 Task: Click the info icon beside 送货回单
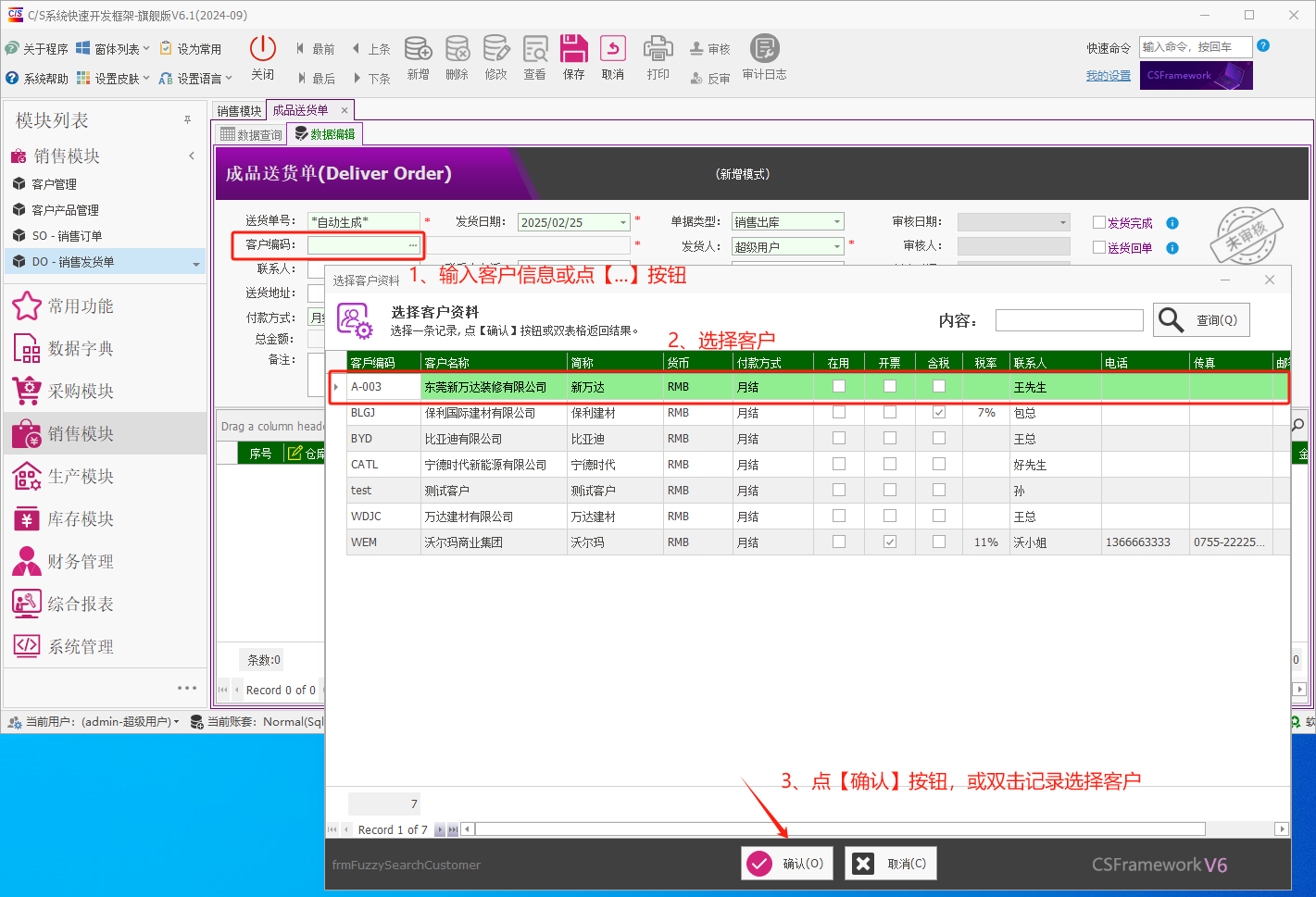point(1172,248)
